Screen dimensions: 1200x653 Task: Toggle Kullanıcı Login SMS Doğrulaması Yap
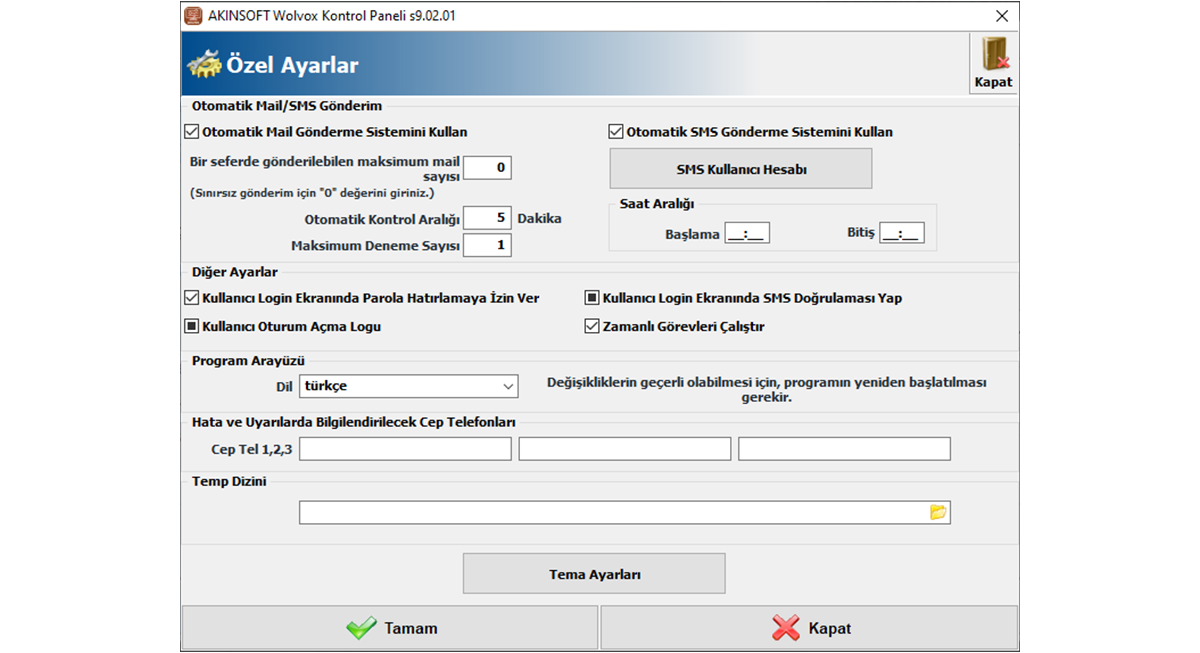pos(592,298)
